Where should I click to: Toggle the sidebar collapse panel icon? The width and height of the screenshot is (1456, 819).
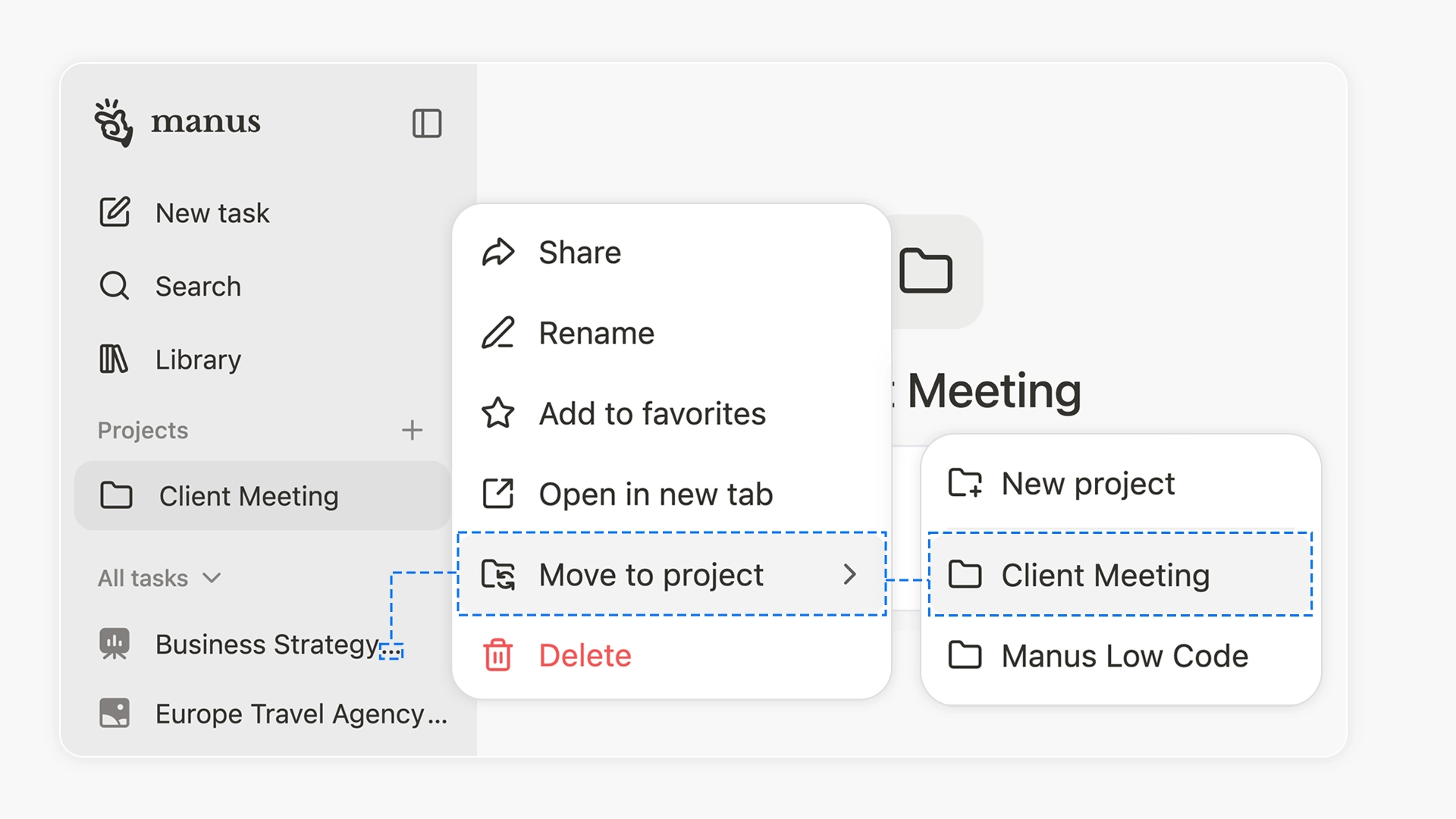[x=427, y=123]
